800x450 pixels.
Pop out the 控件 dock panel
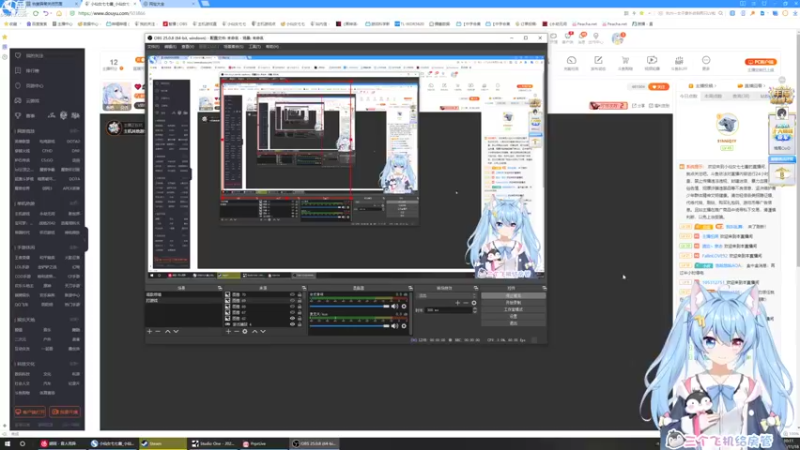(x=544, y=288)
